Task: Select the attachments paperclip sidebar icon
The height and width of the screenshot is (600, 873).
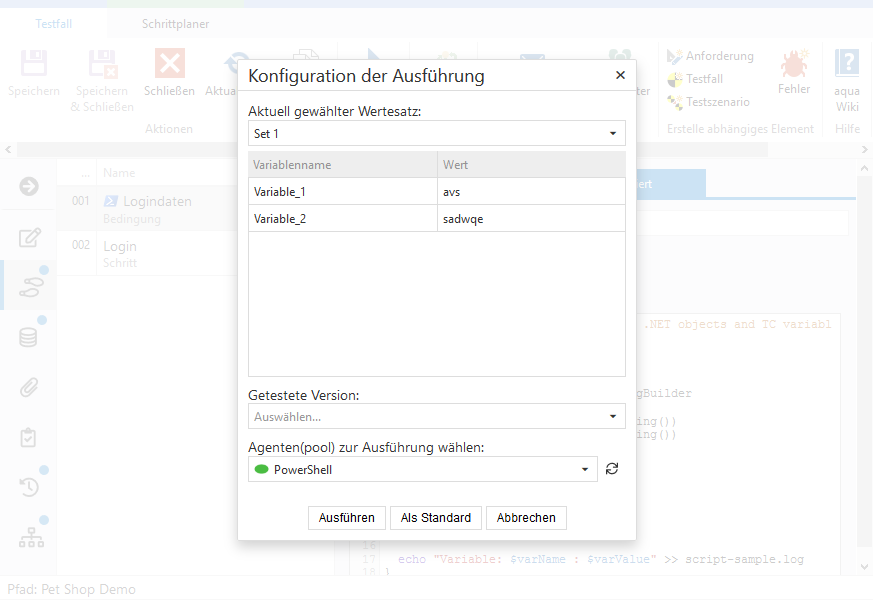Action: pos(29,387)
